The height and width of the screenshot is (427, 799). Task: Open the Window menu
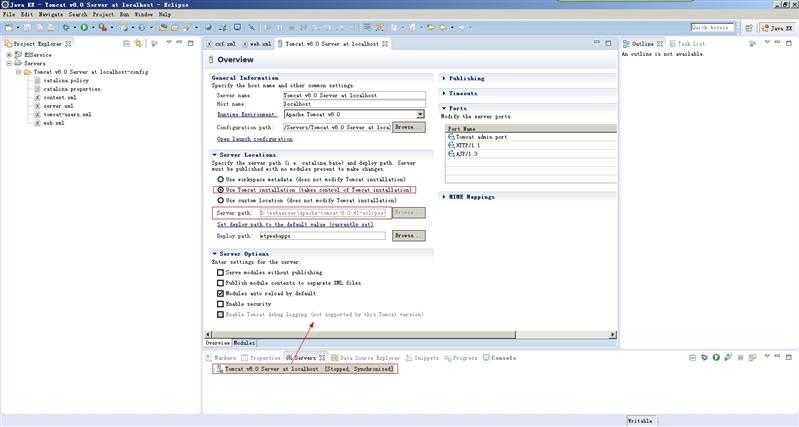tap(143, 14)
